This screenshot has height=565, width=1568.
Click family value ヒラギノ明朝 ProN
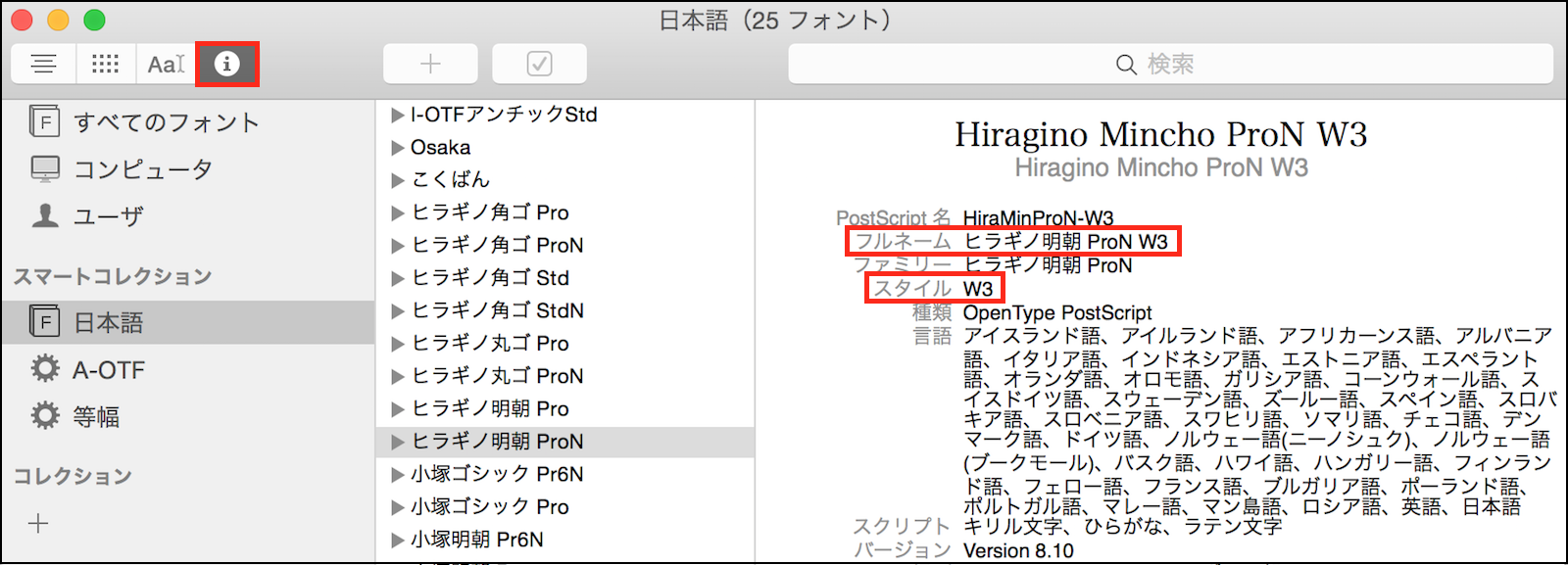pos(1048,265)
